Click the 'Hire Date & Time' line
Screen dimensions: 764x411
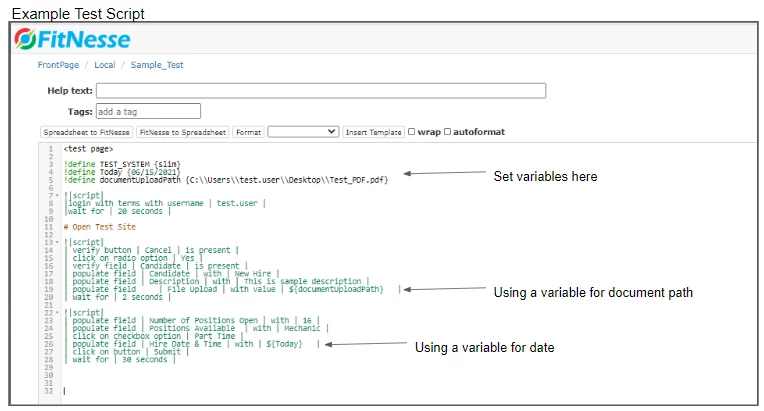click(x=192, y=344)
